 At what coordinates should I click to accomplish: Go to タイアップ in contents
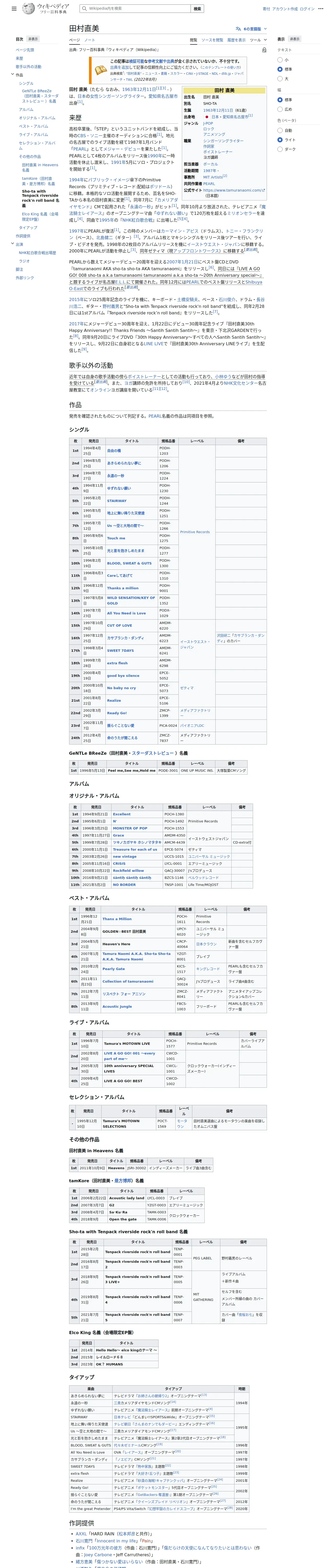pos(28,228)
